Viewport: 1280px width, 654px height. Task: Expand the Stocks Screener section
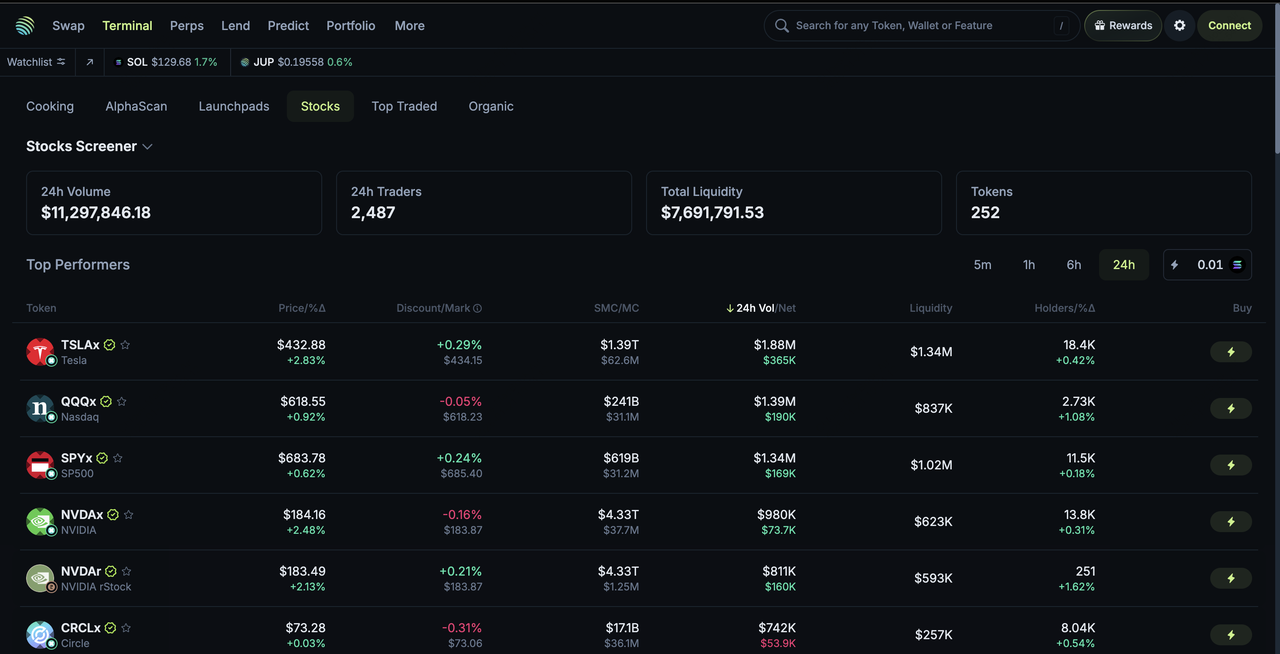coord(146,146)
